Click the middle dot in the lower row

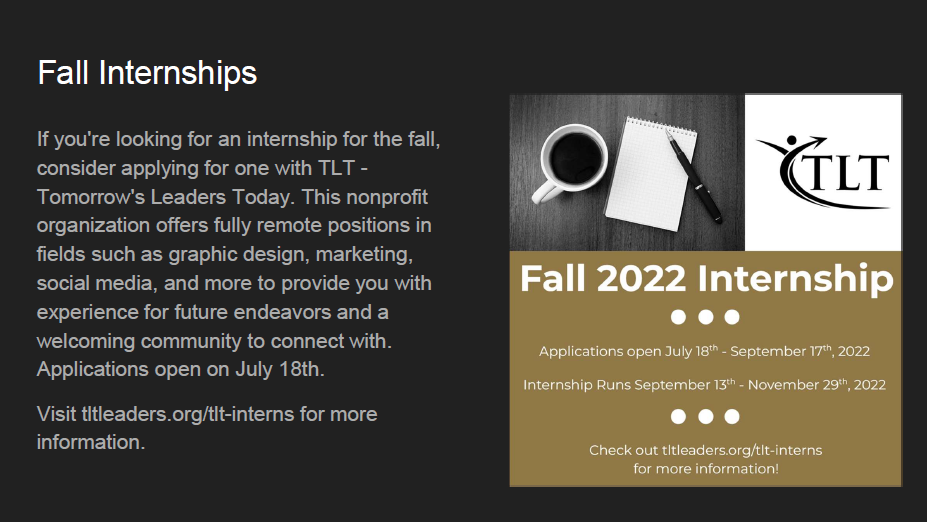pos(705,417)
